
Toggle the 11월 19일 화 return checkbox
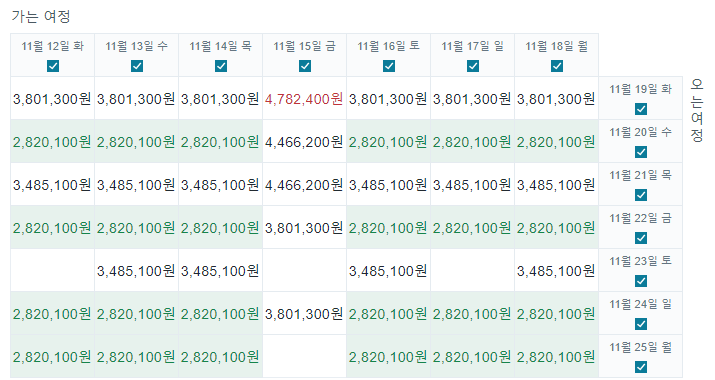pos(641,109)
